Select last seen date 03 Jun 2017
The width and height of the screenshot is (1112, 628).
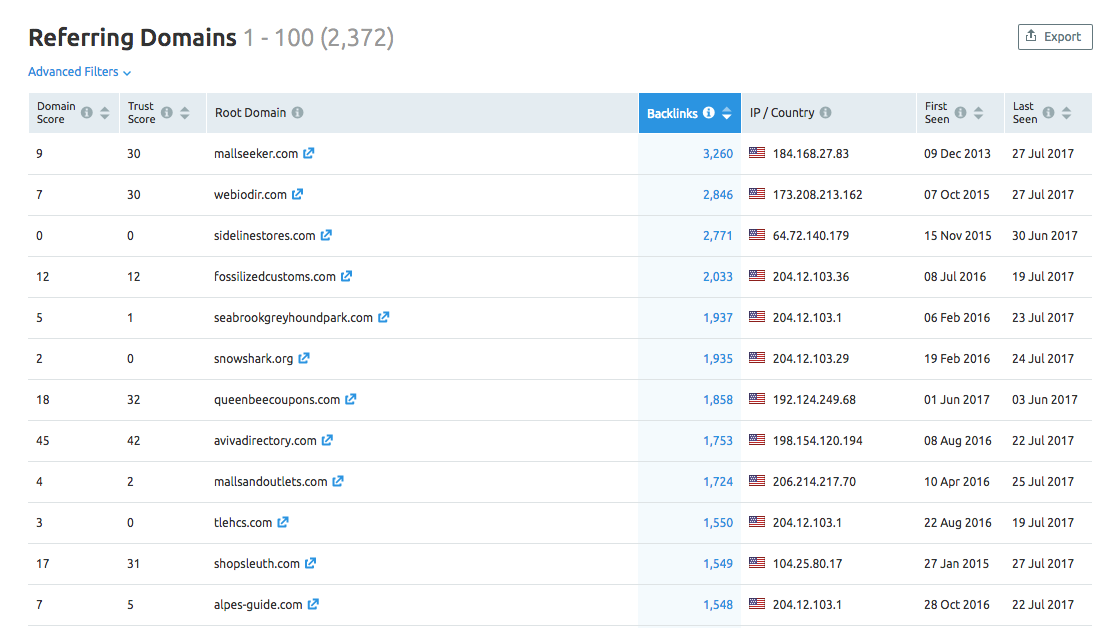1045,400
